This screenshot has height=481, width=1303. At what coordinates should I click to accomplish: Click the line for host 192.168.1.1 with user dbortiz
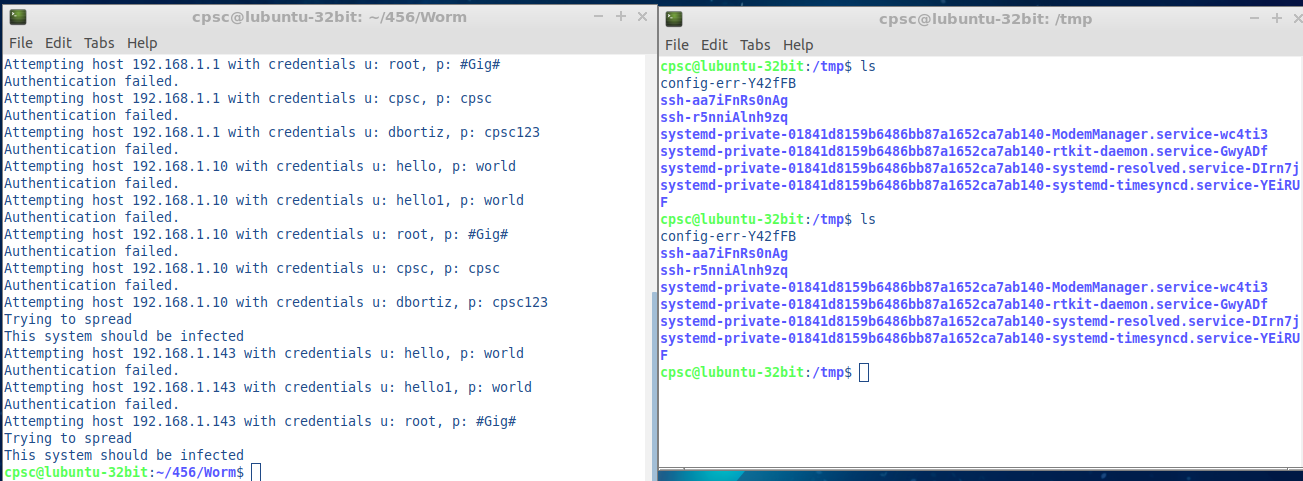[272, 132]
